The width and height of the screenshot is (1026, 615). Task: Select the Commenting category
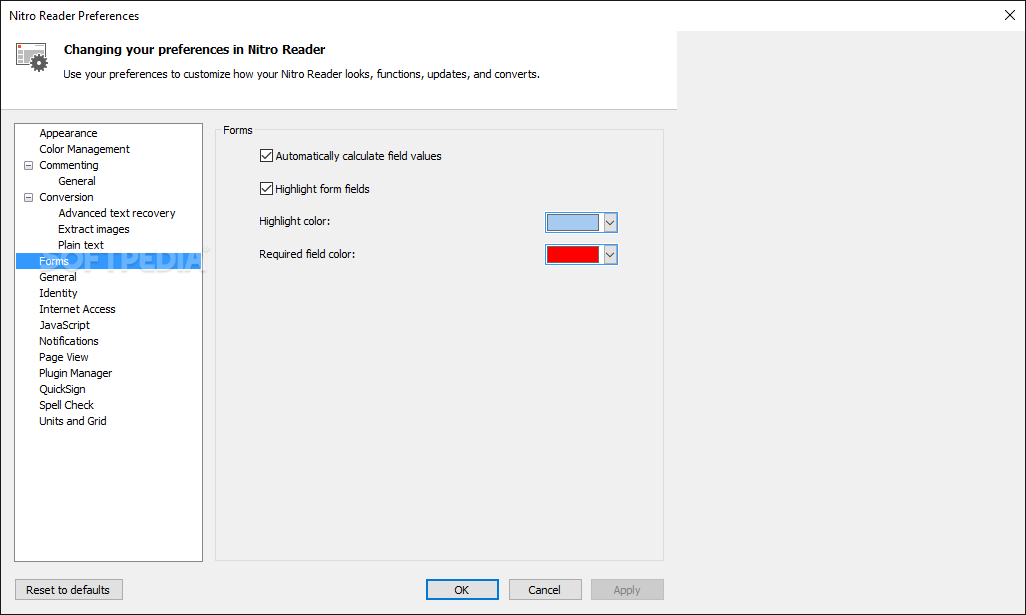tap(69, 165)
